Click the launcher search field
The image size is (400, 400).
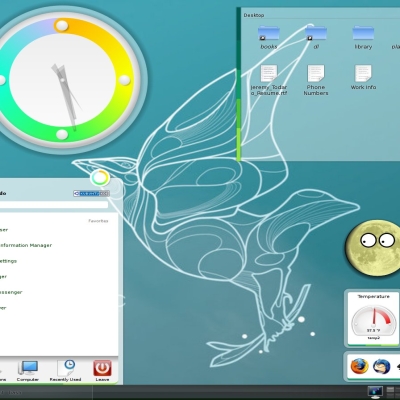(x=54, y=205)
